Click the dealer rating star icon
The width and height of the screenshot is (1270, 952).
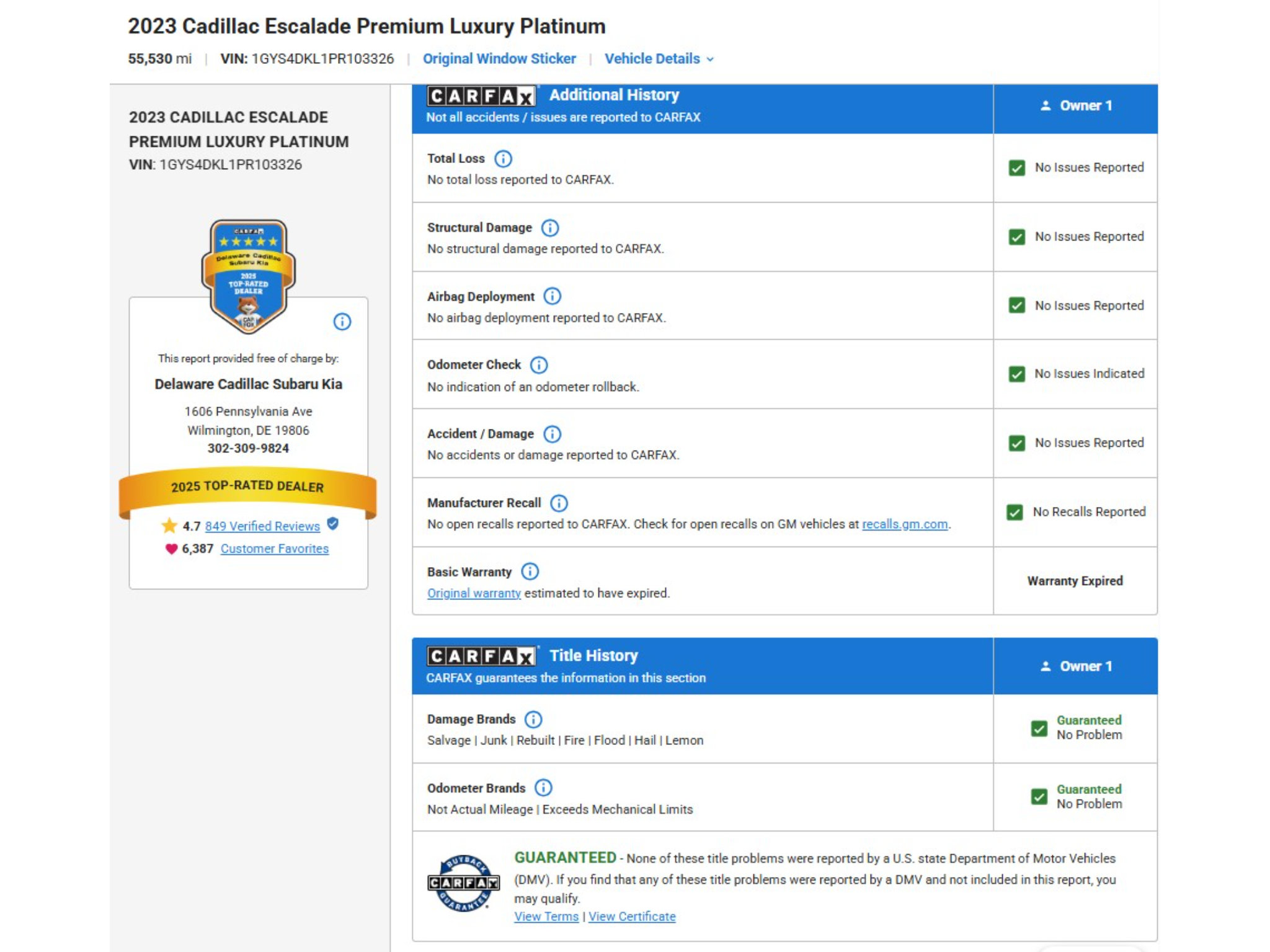[x=169, y=526]
